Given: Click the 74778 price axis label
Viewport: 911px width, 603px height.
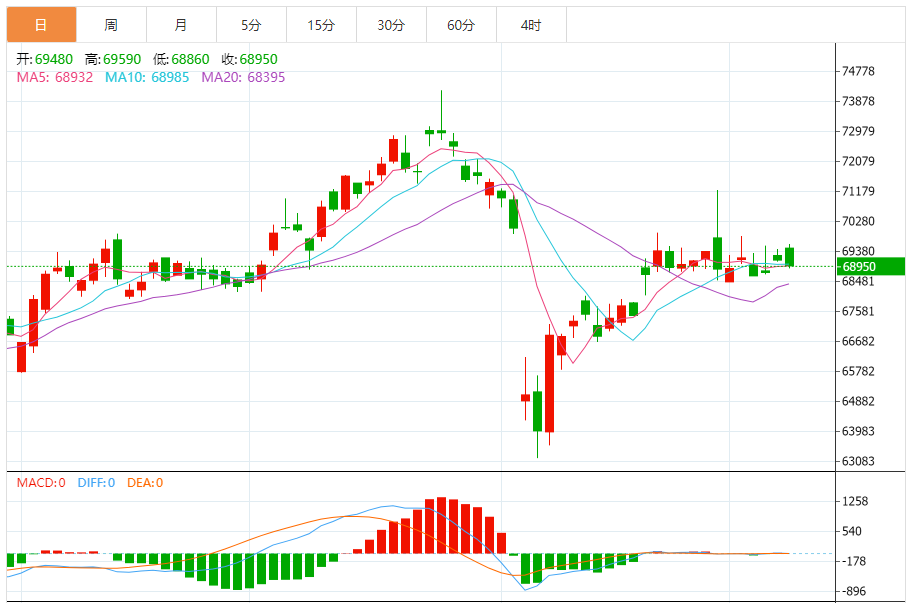Looking at the screenshot, I should [x=858, y=71].
